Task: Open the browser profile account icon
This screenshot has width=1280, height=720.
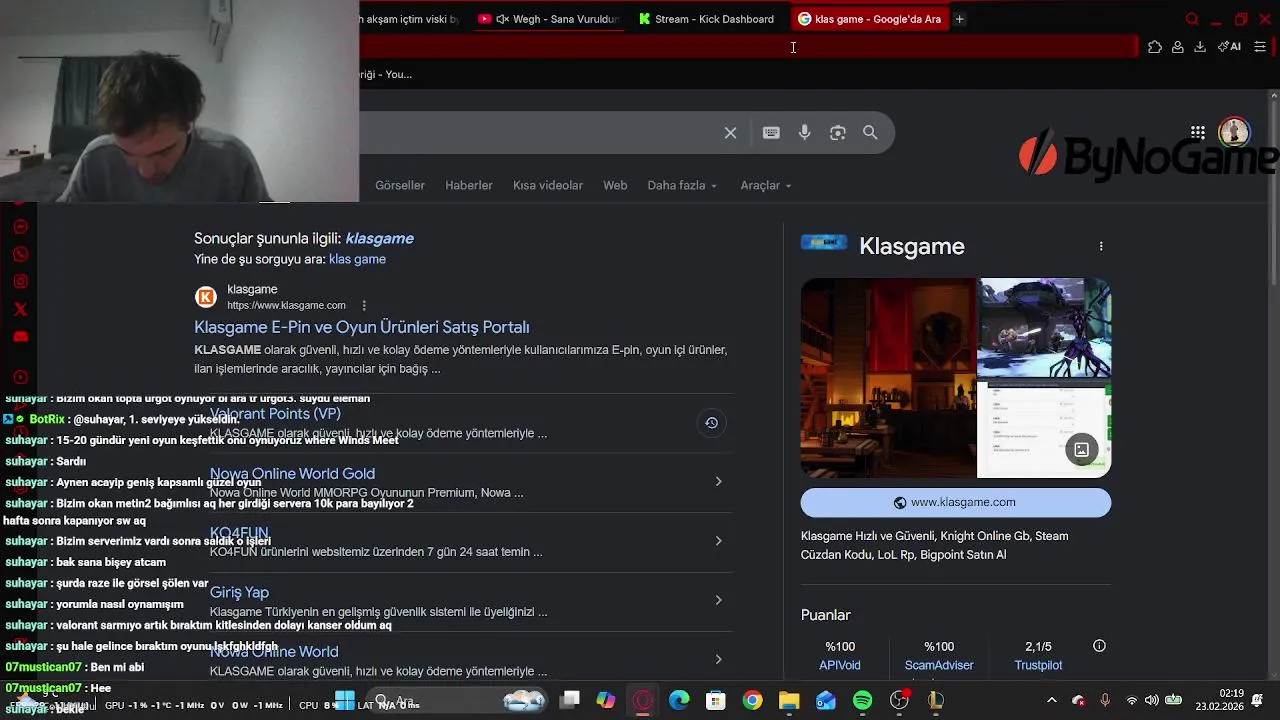Action: 1178,47
